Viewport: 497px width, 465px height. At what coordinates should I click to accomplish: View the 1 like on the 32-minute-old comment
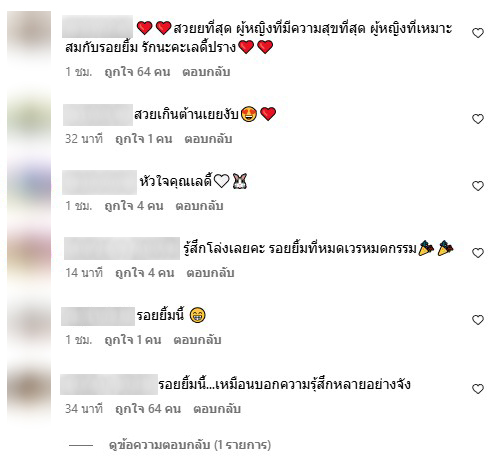pyautogui.click(x=143, y=139)
